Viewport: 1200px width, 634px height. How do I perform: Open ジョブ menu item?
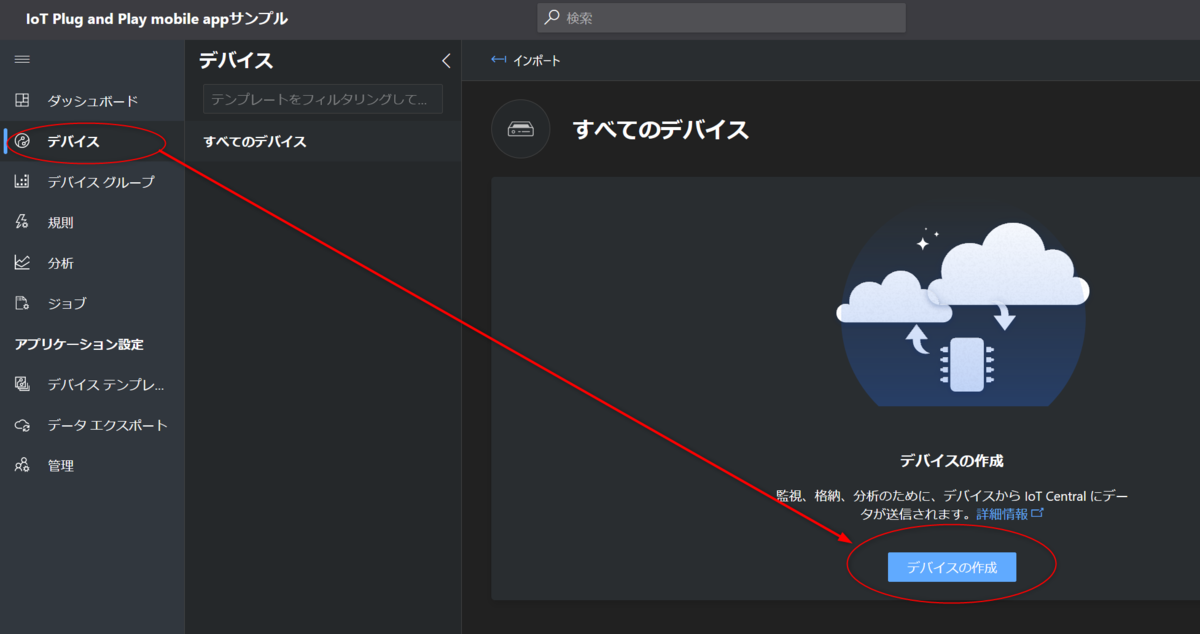[x=92, y=303]
